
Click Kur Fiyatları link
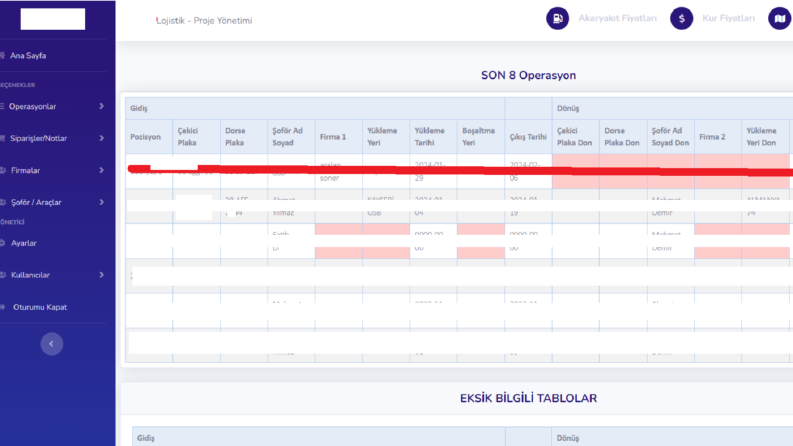tap(728, 18)
